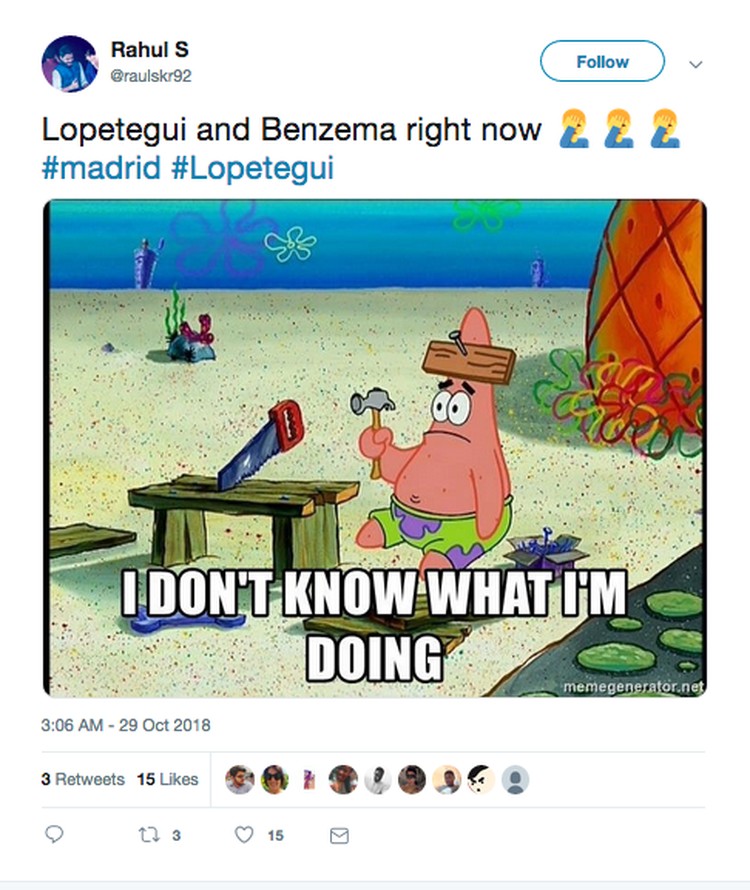Send tweet via the envelope message icon

coord(339,835)
